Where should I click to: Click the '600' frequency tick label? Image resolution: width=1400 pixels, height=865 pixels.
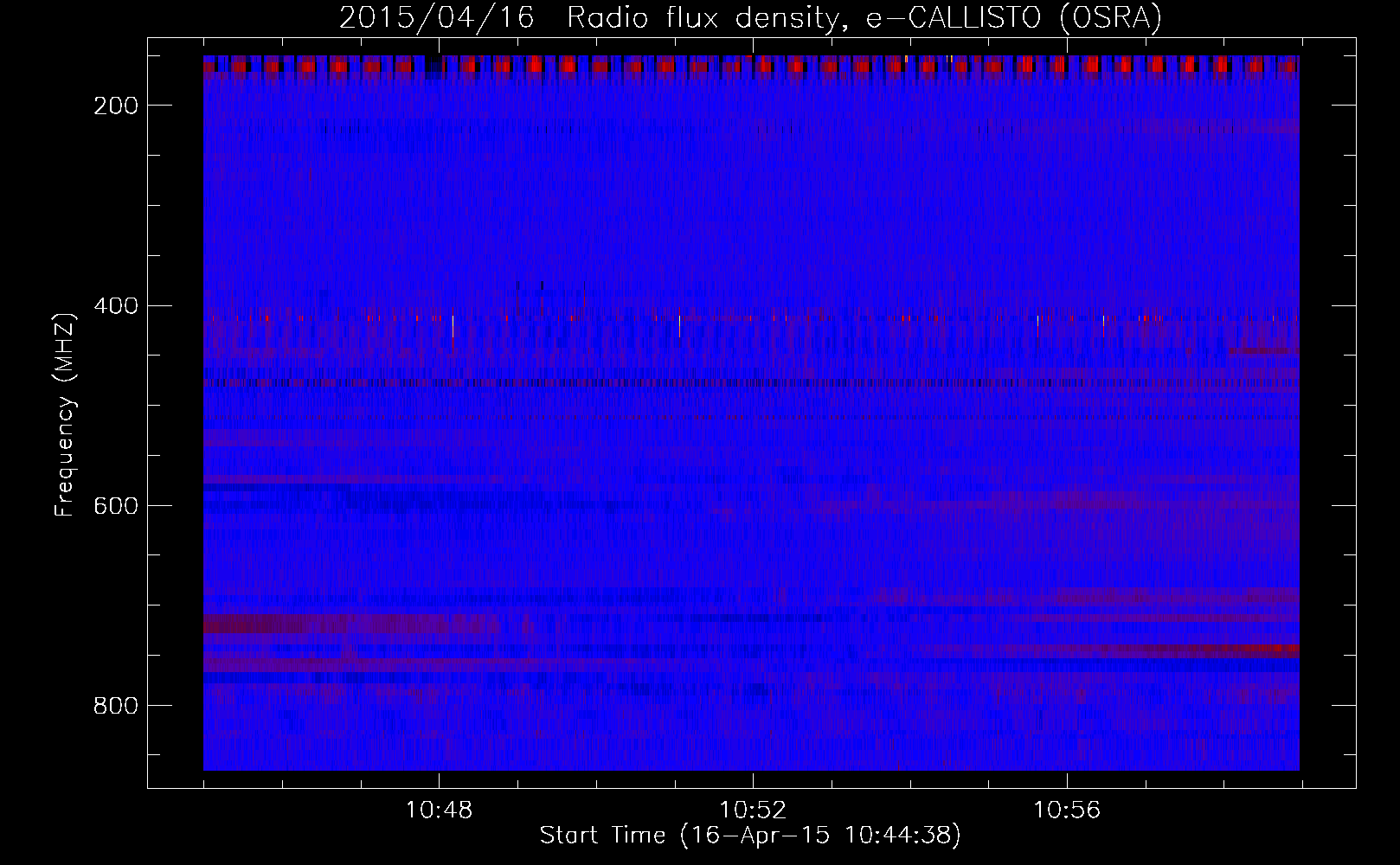pos(116,506)
